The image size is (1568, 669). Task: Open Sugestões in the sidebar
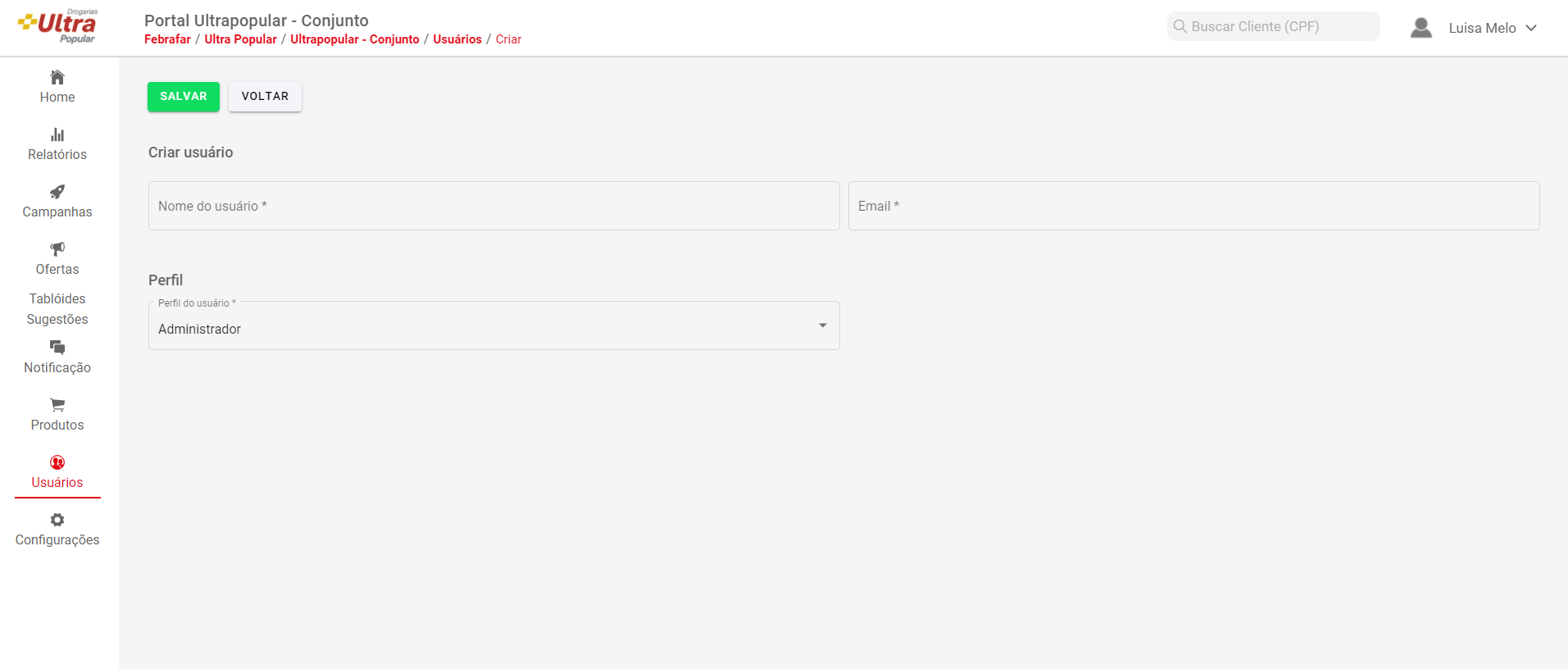[57, 319]
